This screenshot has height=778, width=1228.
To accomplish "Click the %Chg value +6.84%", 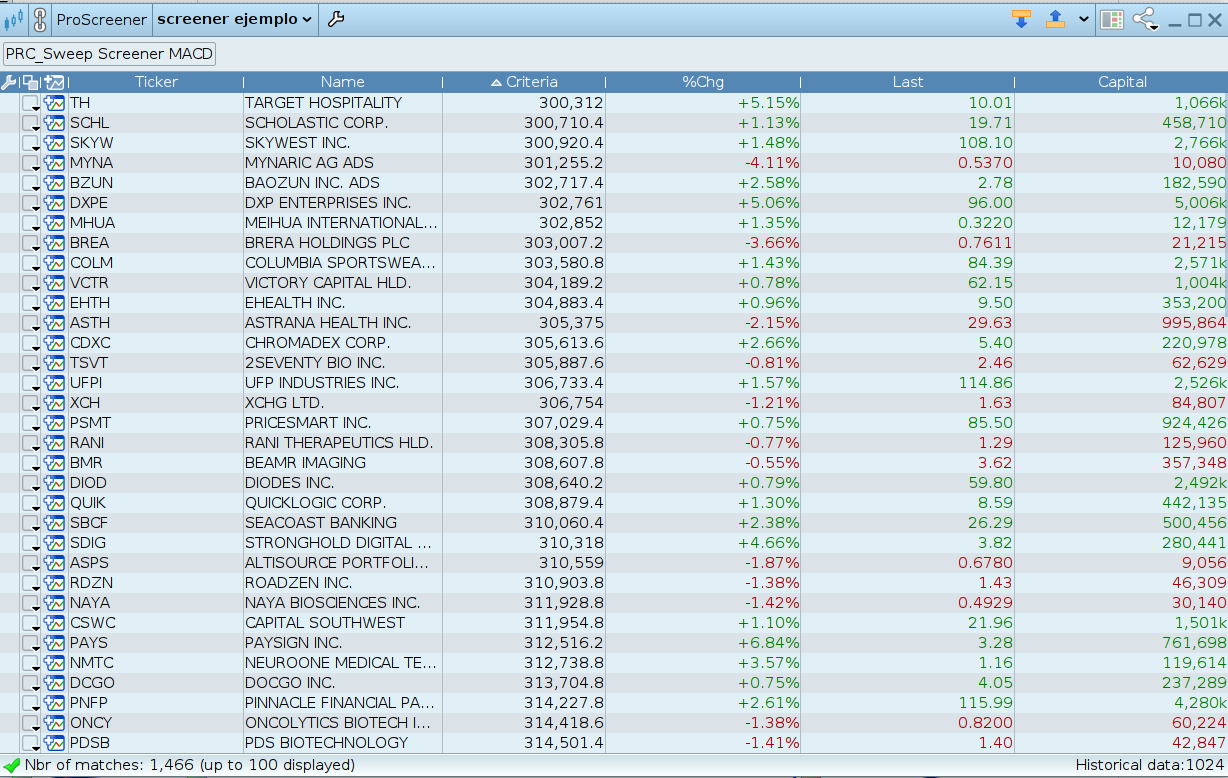I will pos(769,643).
